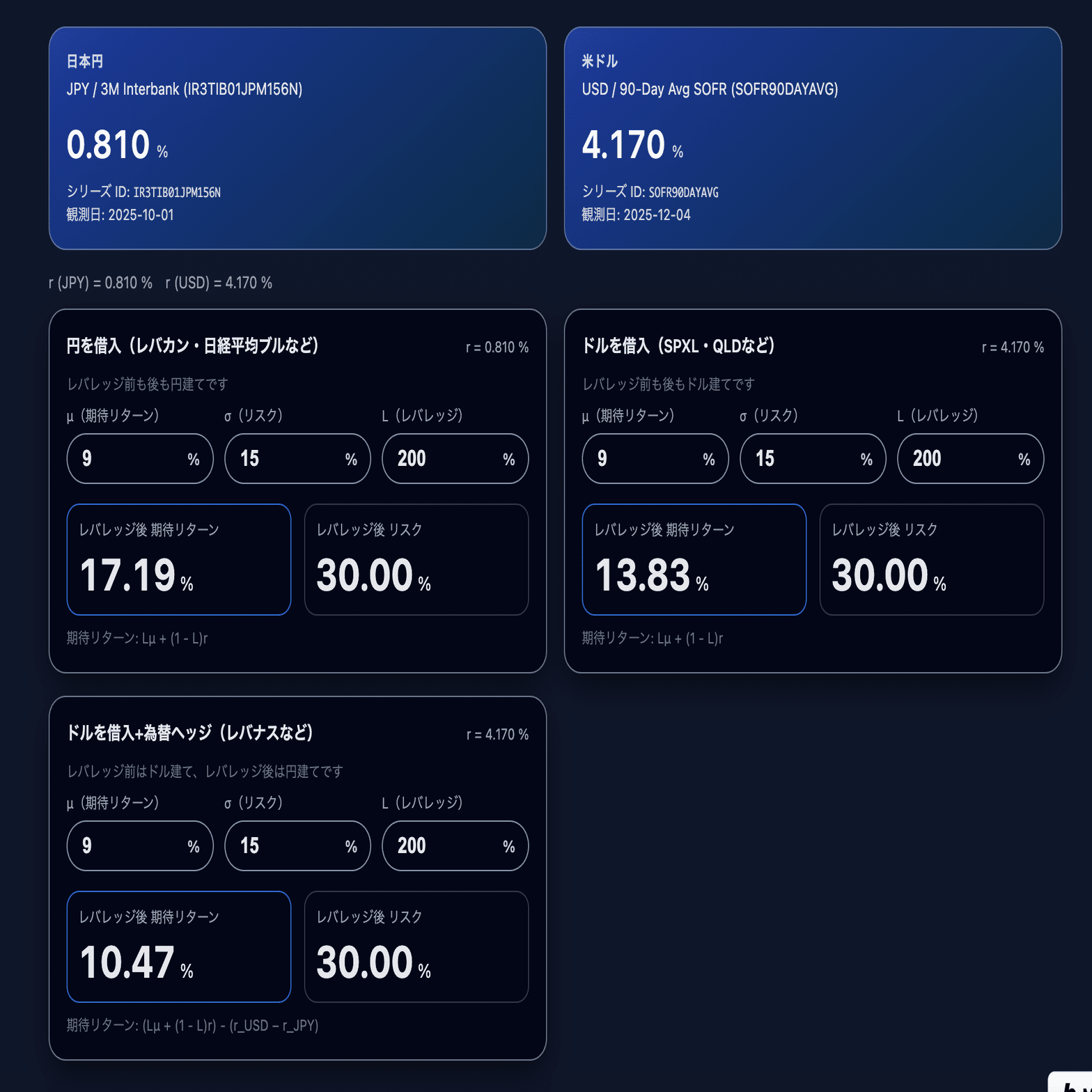Click the 'σ（リスク）' label in 円を借入 panel
The height and width of the screenshot is (1092, 1092).
click(x=253, y=416)
